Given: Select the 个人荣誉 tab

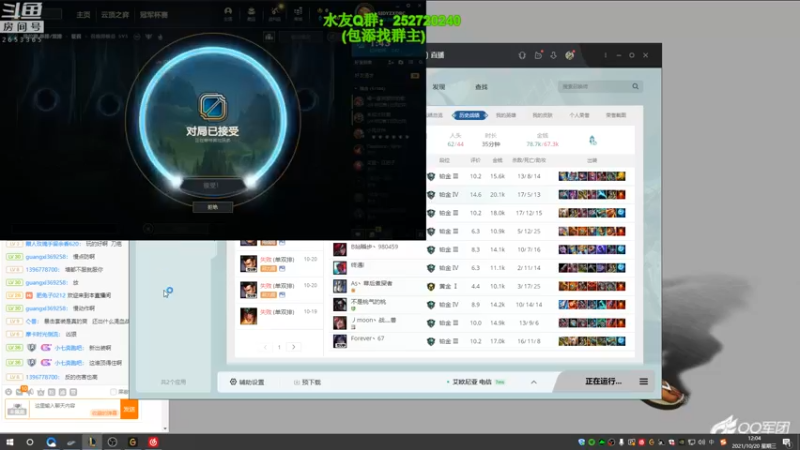Looking at the screenshot, I should 579,115.
